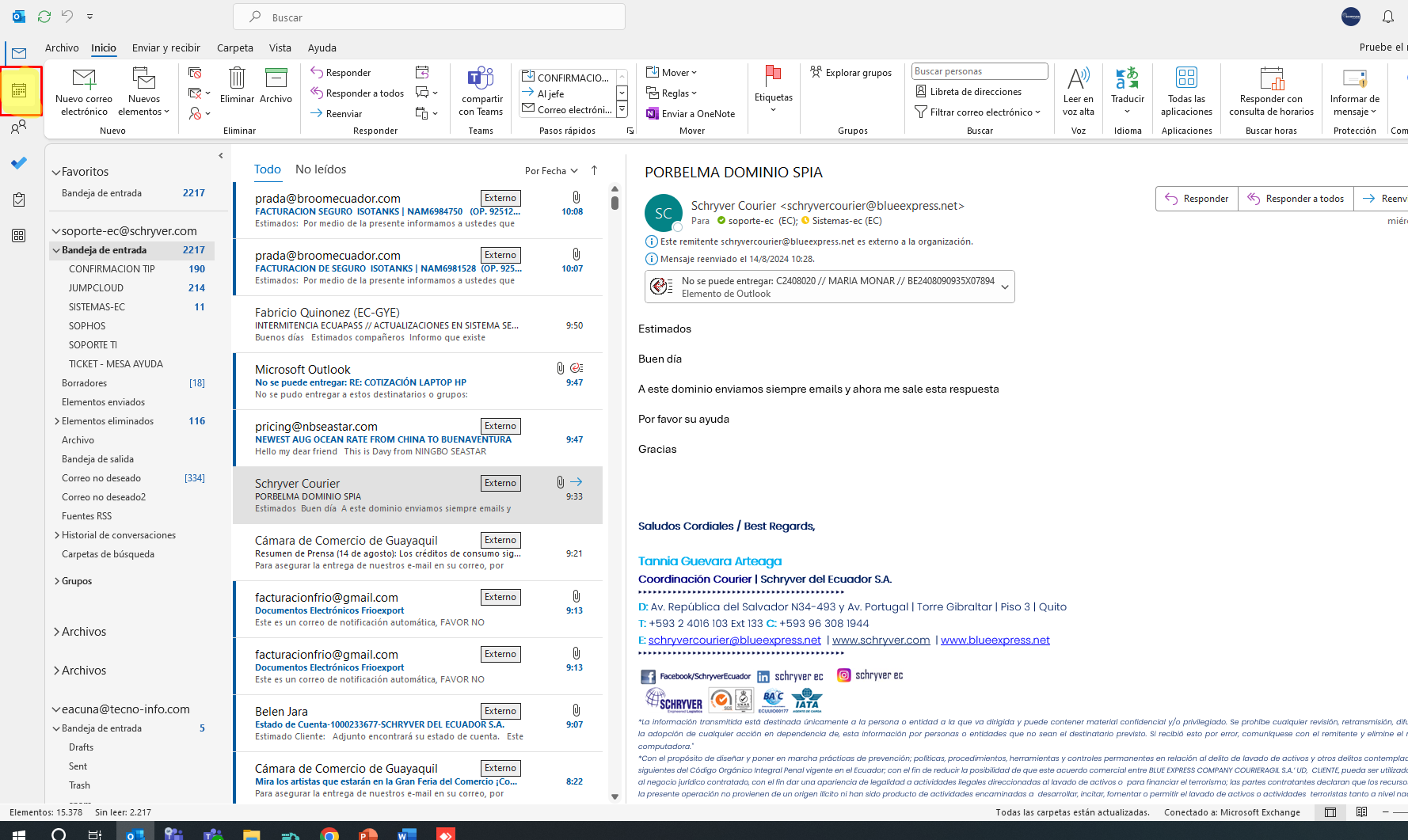The width and height of the screenshot is (1408, 840).
Task: Open the Traducir translate tool
Action: coord(1128,89)
